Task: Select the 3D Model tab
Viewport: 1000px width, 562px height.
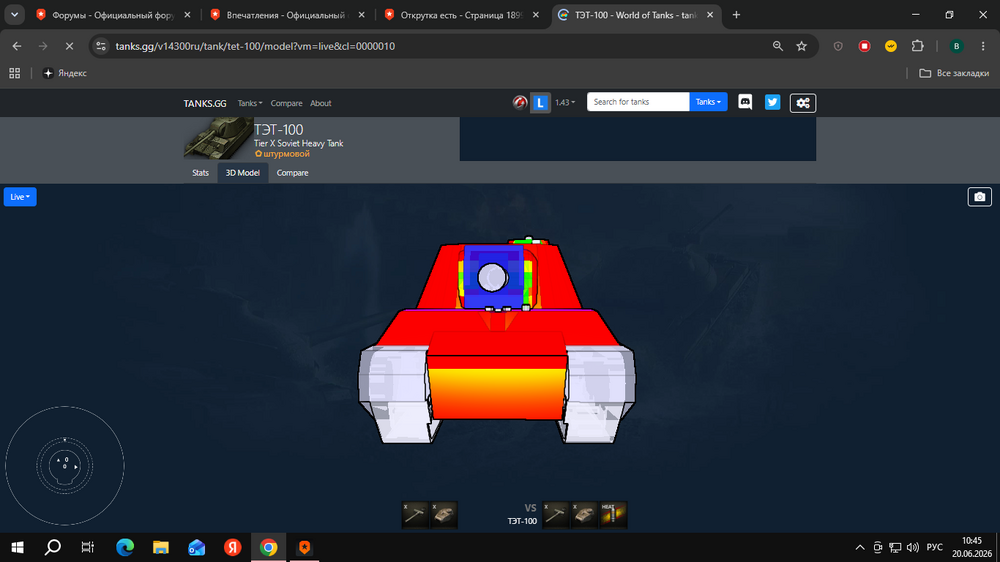Action: coord(242,173)
